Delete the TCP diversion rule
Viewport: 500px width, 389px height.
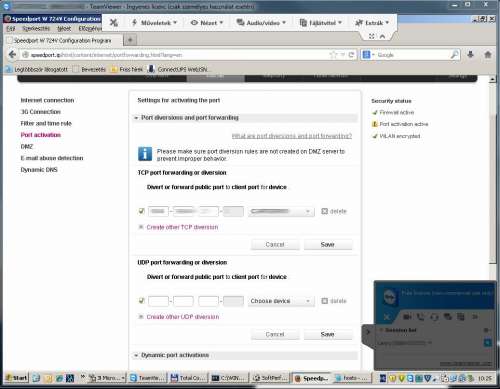[334, 211]
